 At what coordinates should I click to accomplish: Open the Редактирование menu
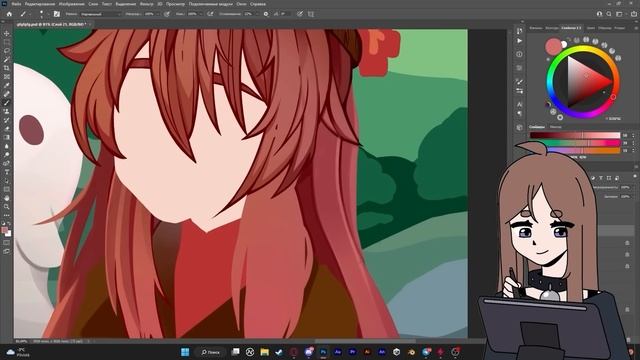[40, 4]
